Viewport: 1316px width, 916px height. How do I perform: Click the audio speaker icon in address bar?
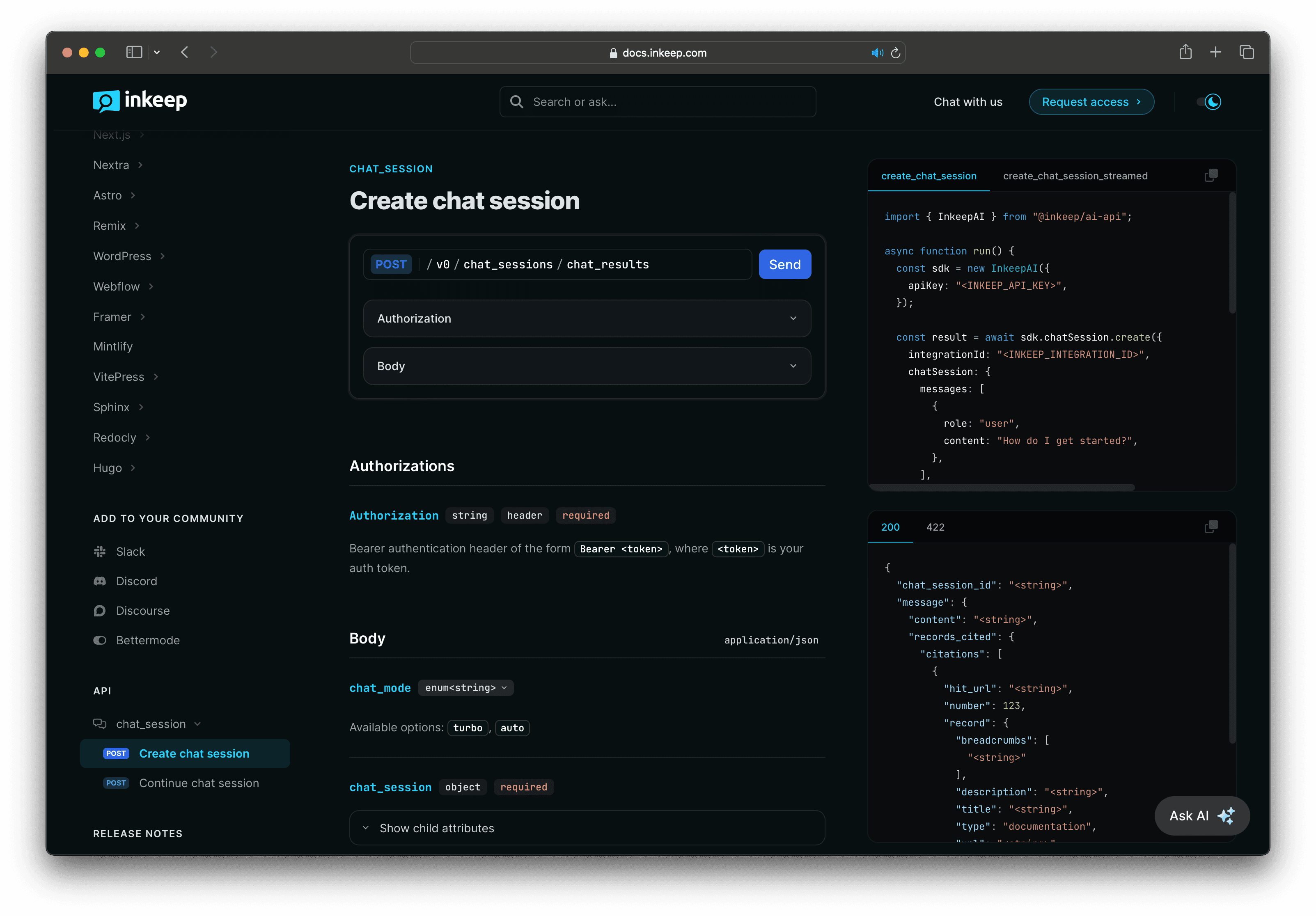pyautogui.click(x=877, y=53)
